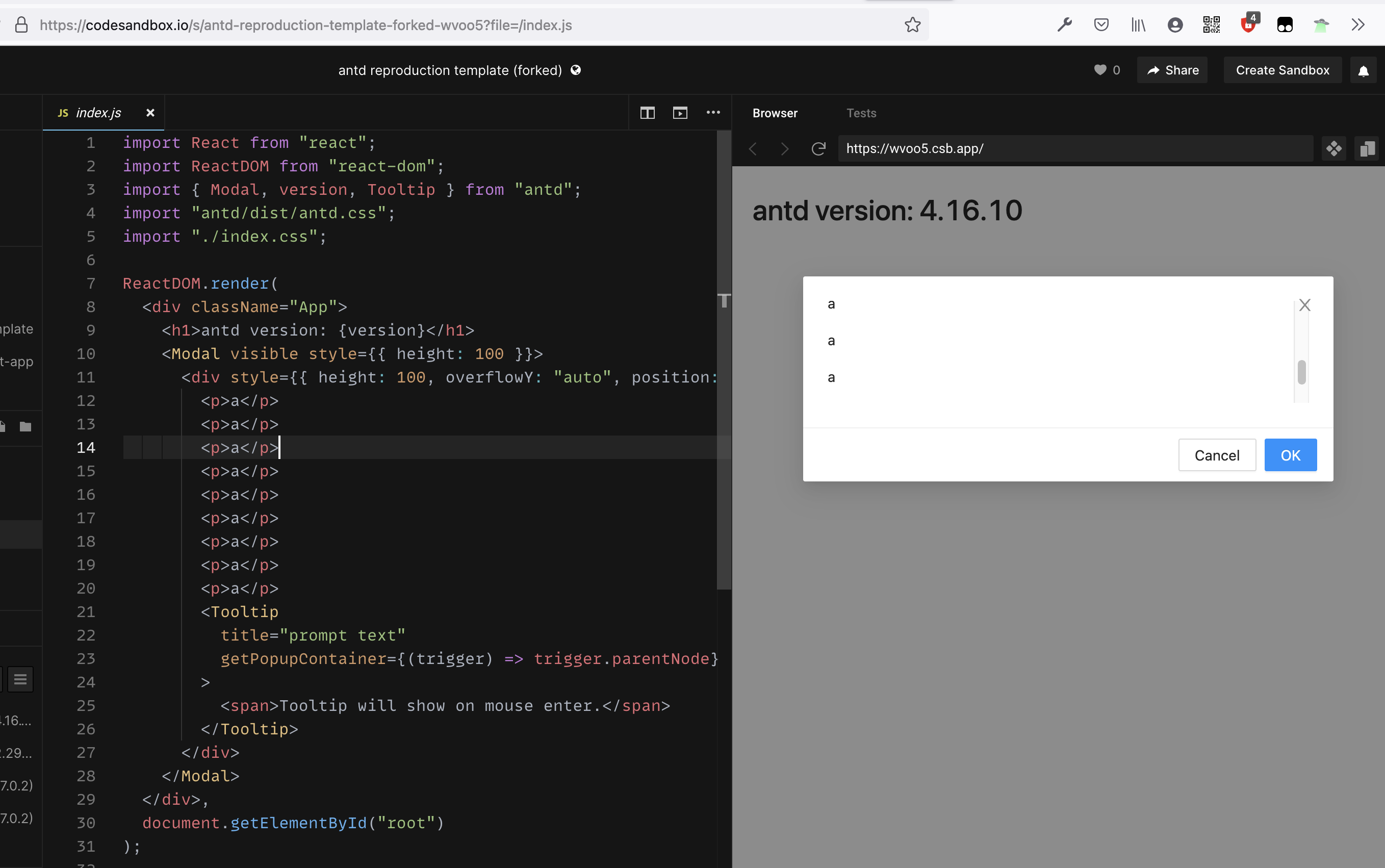Open the split editor icon
The image size is (1385, 868).
coord(647,113)
